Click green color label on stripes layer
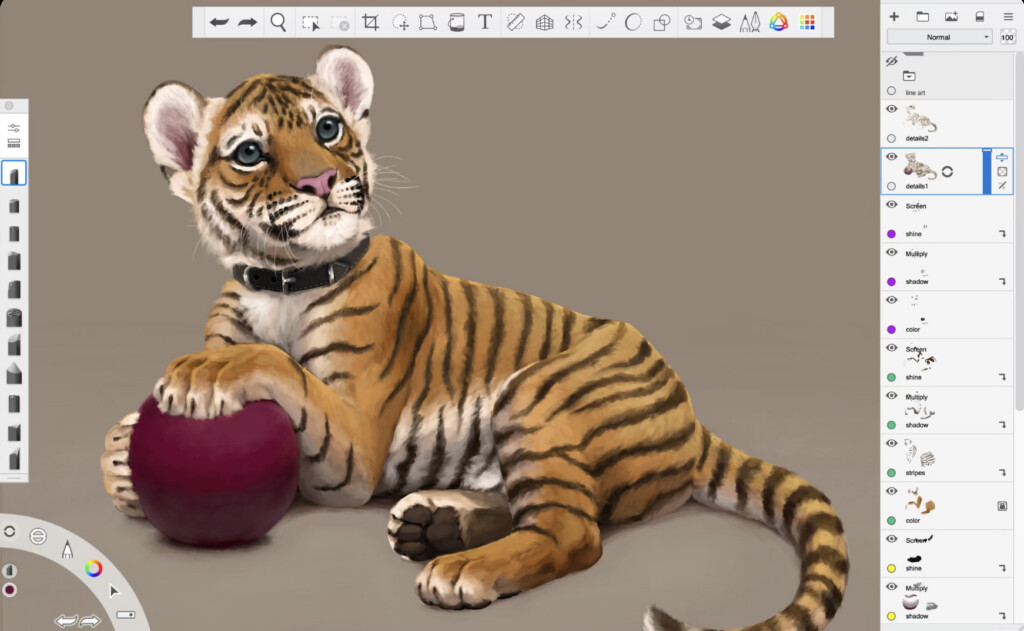1024x631 pixels. [x=891, y=473]
